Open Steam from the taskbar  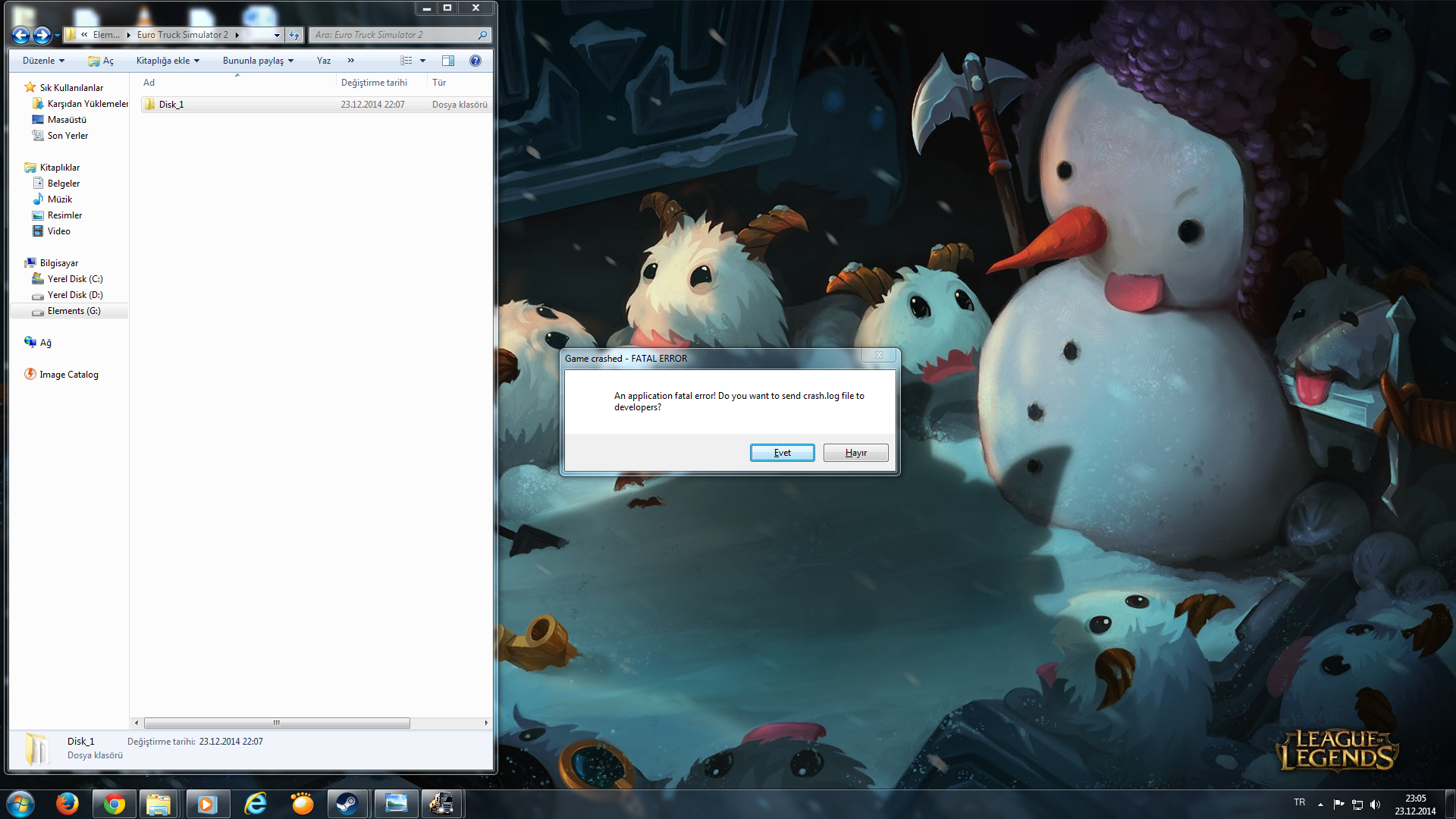click(x=348, y=804)
